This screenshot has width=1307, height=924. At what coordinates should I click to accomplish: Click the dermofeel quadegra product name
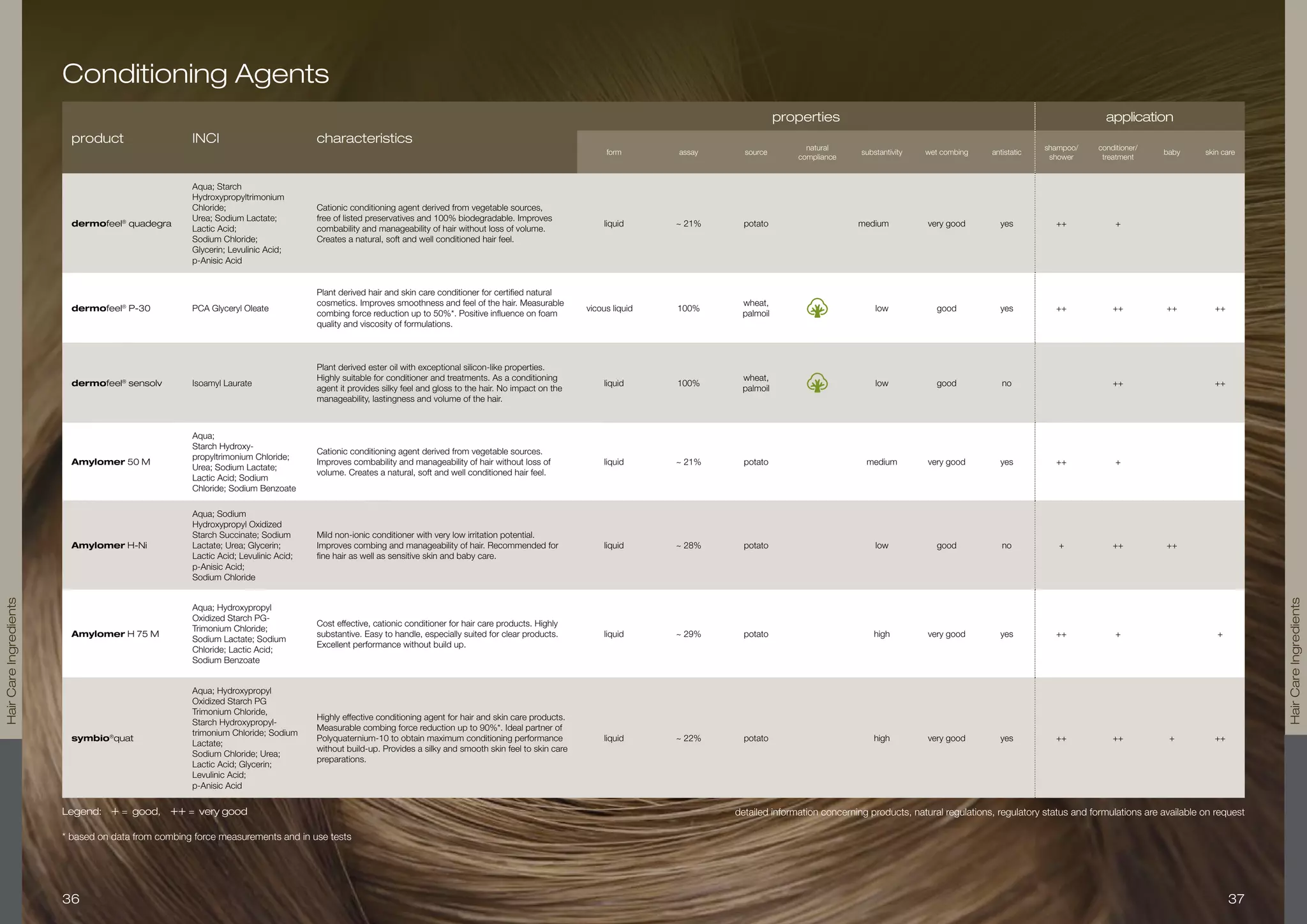121,223
